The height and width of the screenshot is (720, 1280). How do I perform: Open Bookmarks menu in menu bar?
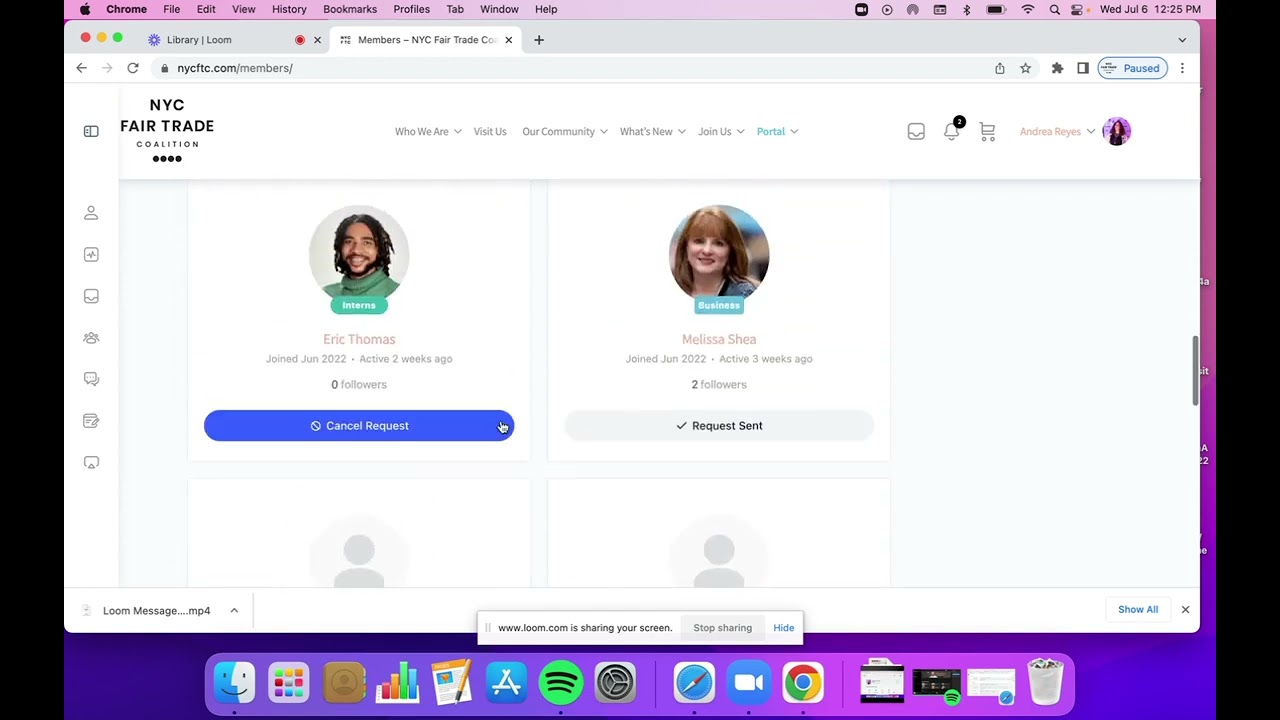coord(350,9)
